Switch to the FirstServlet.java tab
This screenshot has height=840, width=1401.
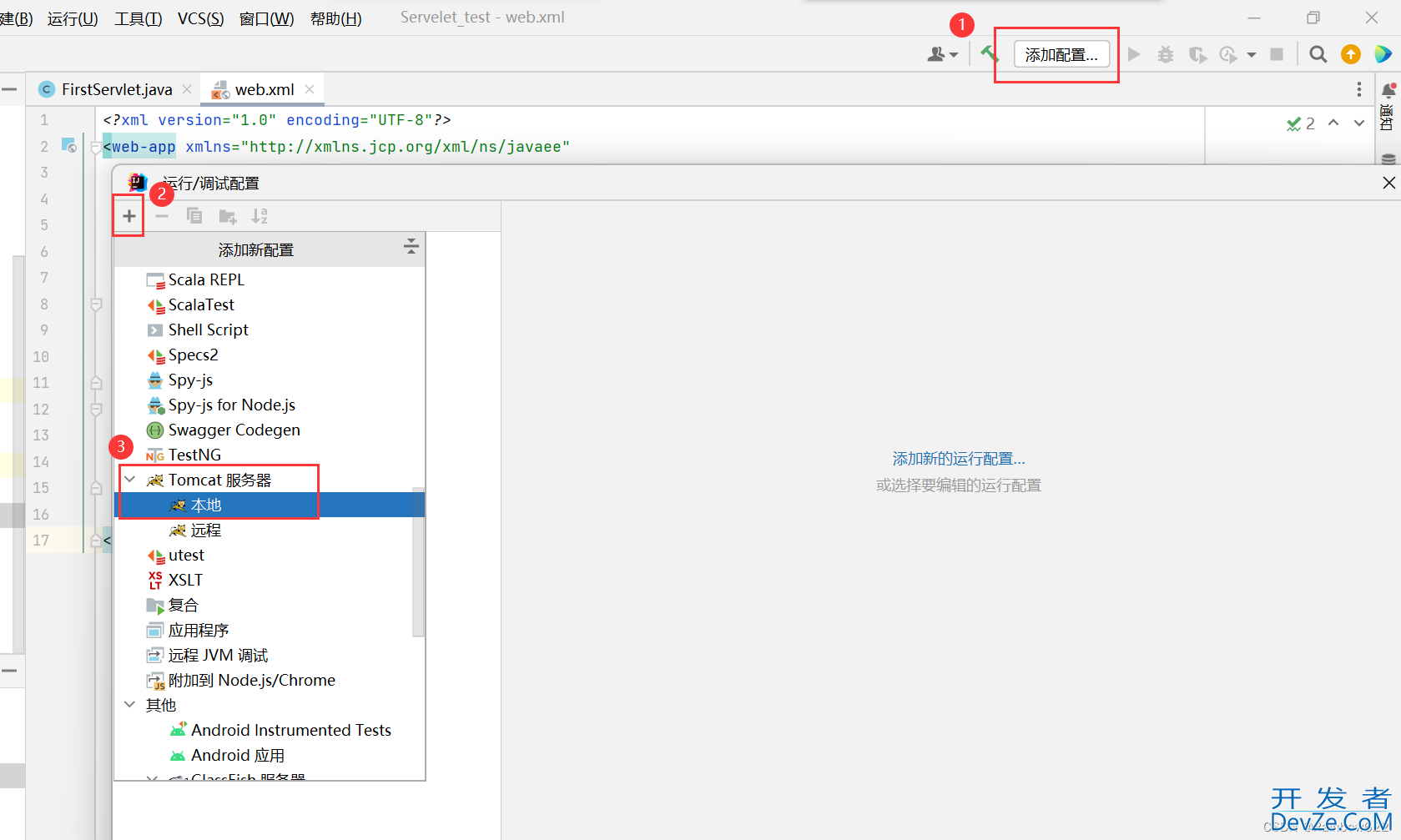tap(117, 89)
